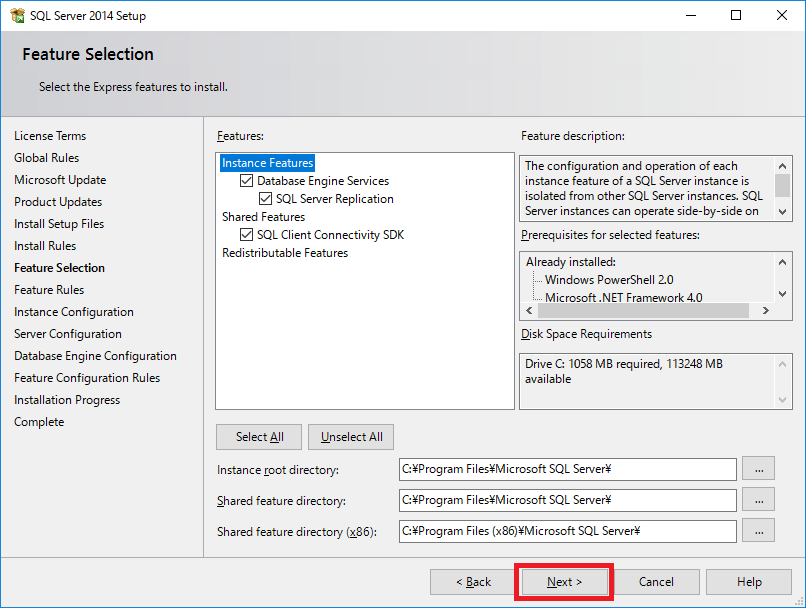
Task: Click Complete step in sidebar
Action: point(39,422)
